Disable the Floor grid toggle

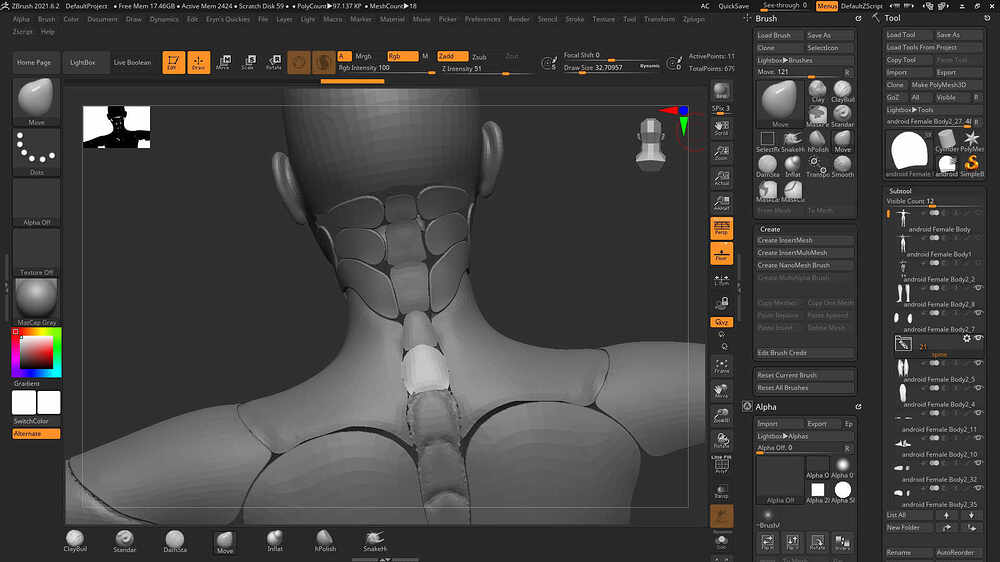pyautogui.click(x=721, y=255)
